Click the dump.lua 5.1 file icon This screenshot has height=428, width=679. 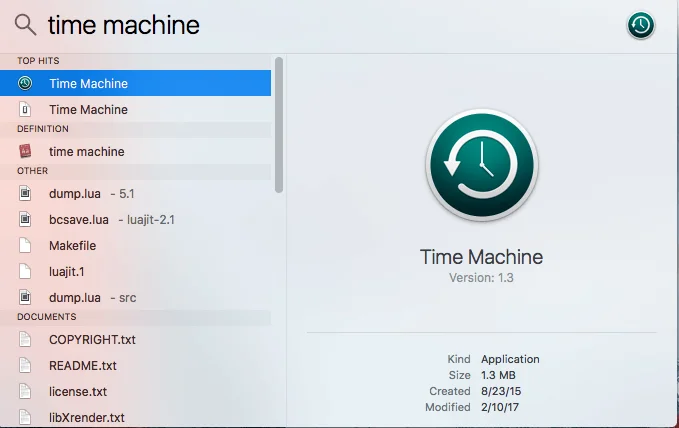click(x=26, y=194)
